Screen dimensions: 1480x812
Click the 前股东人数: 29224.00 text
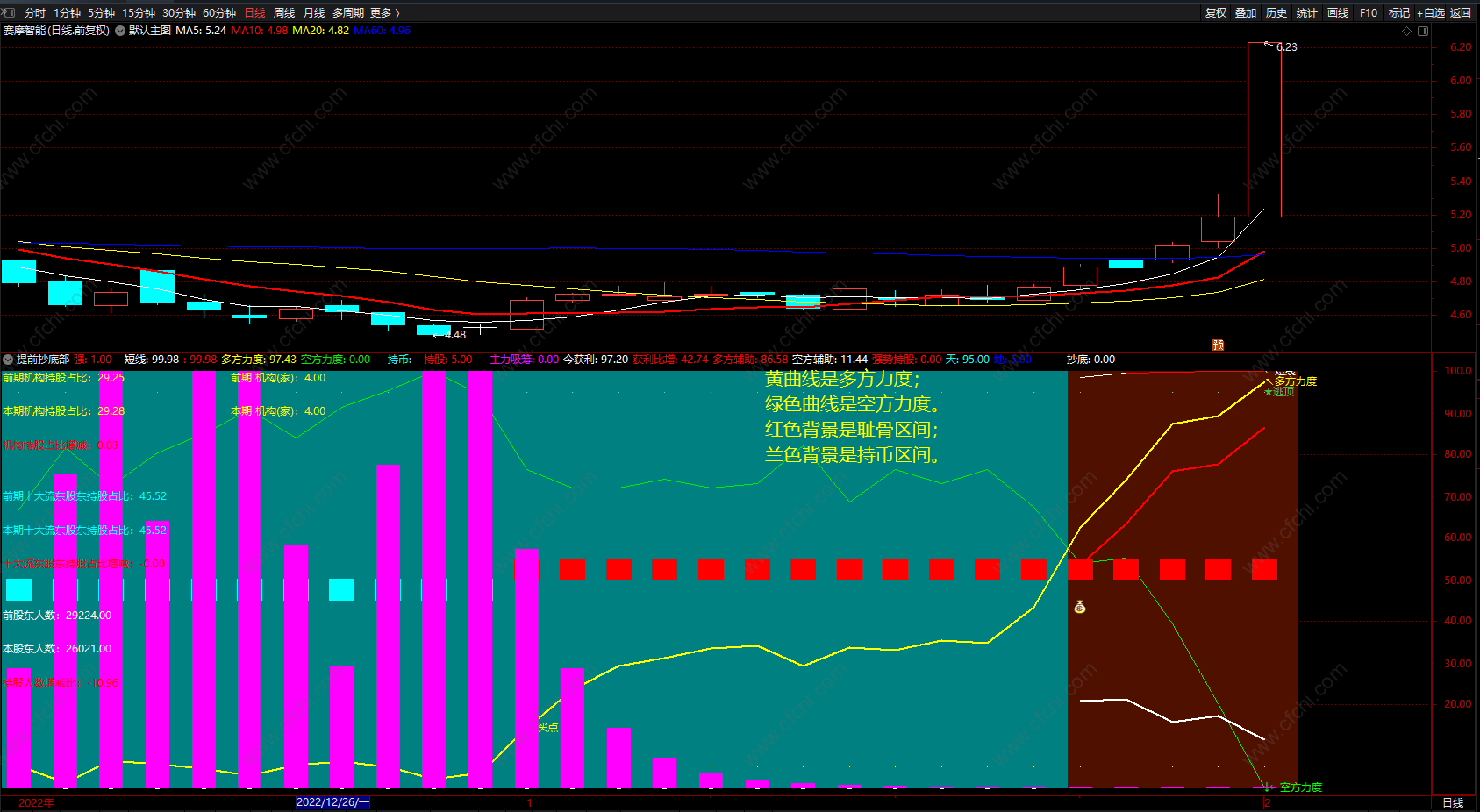pos(57,616)
